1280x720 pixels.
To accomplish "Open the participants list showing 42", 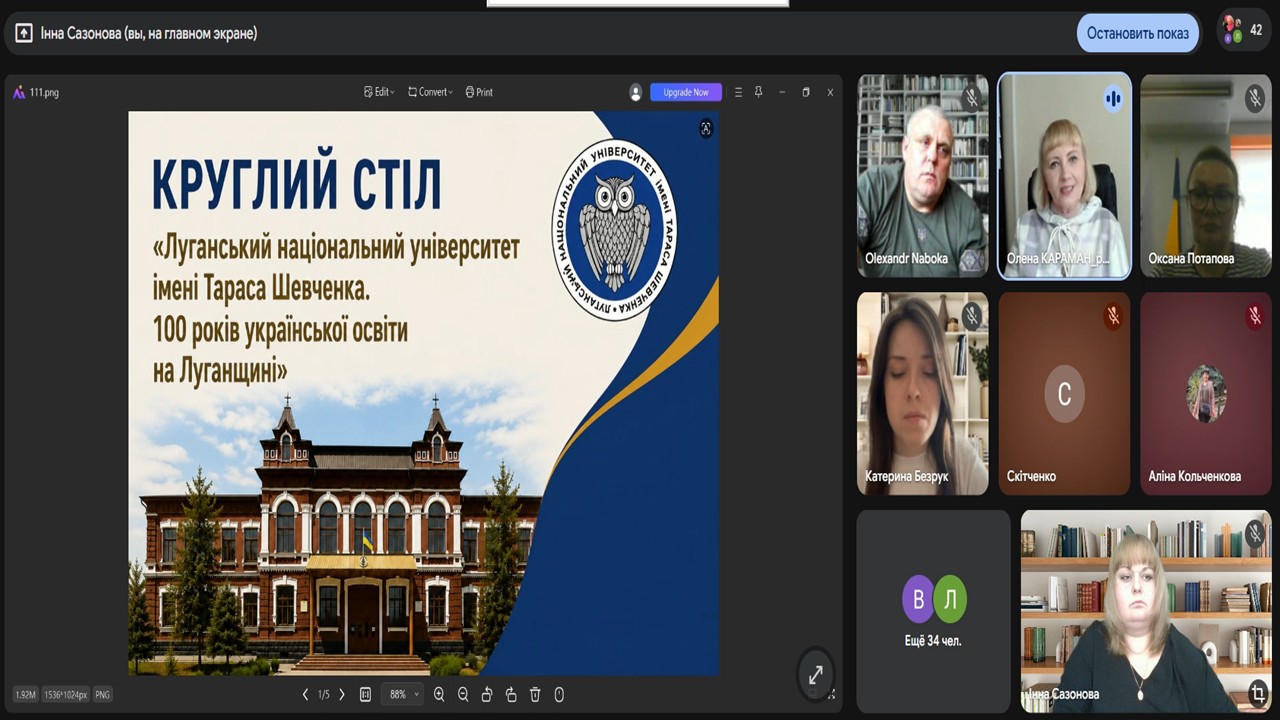I will pos(1243,30).
